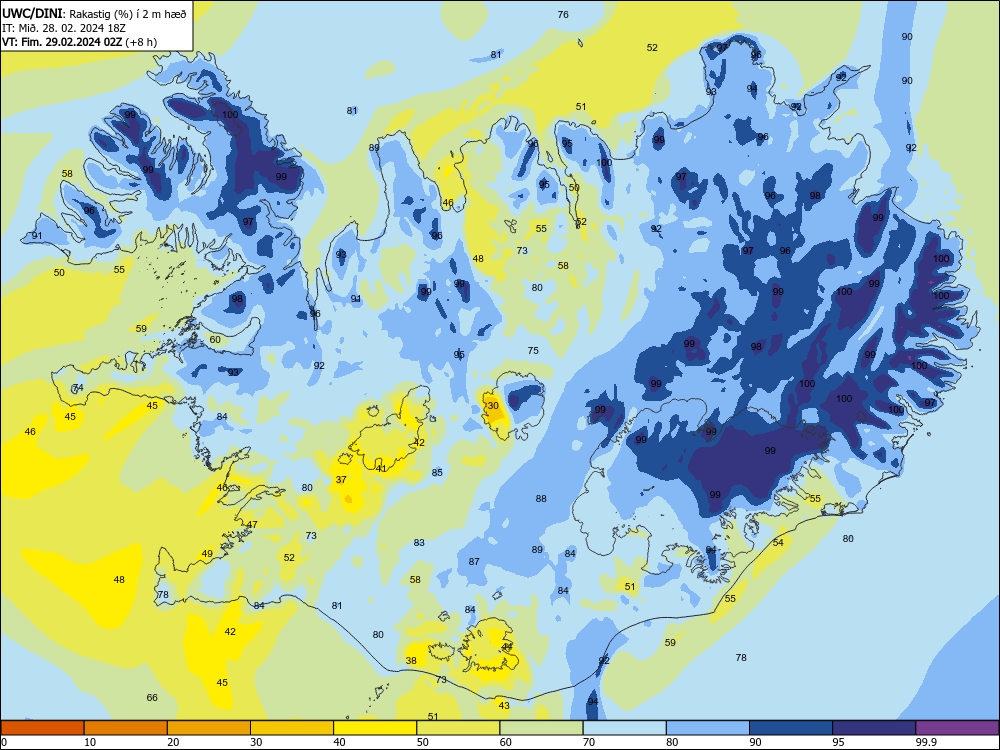The height and width of the screenshot is (750, 1000).
Task: Click the 80–90 medium blue legend swatch
Action: click(x=708, y=728)
